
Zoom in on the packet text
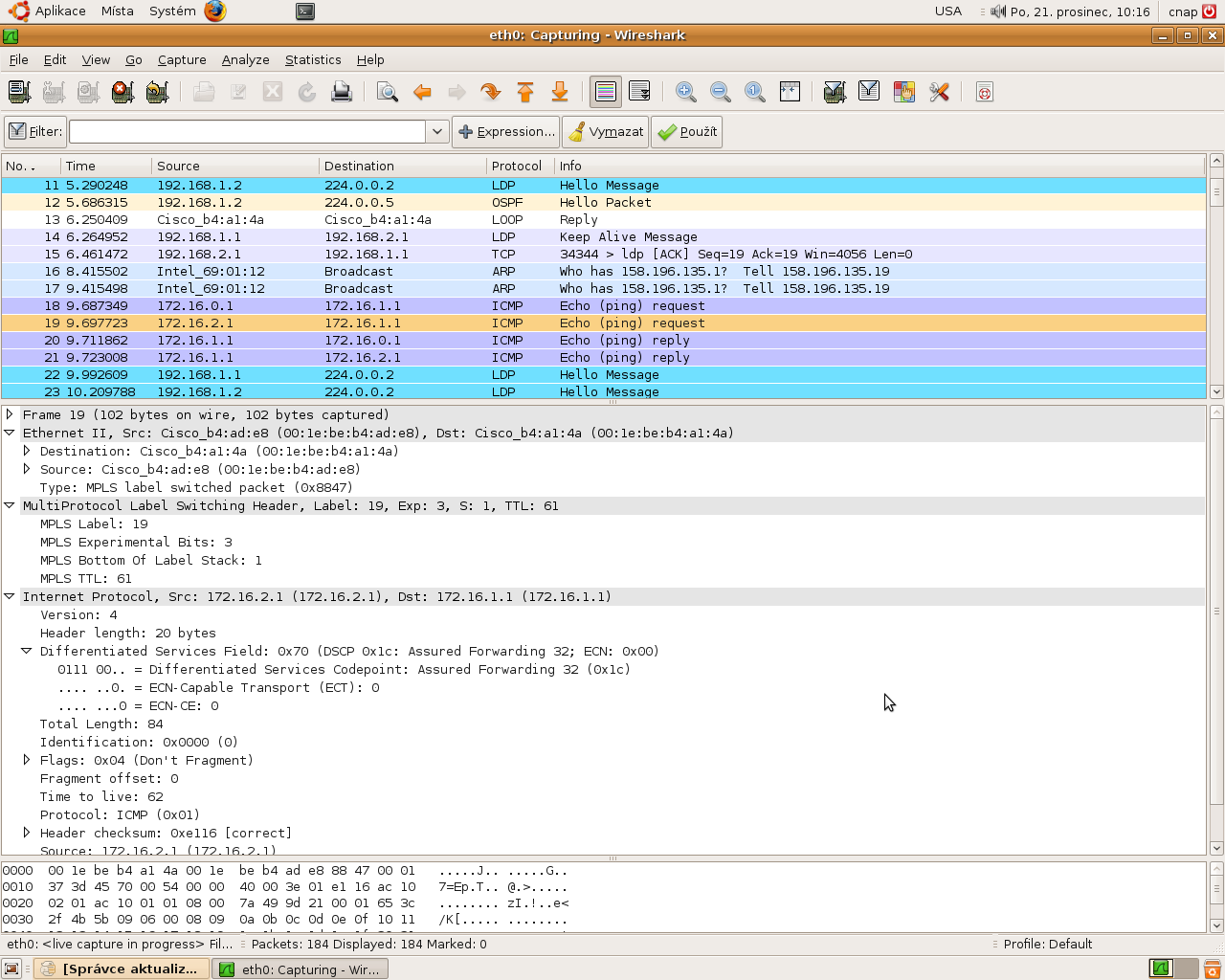686,92
